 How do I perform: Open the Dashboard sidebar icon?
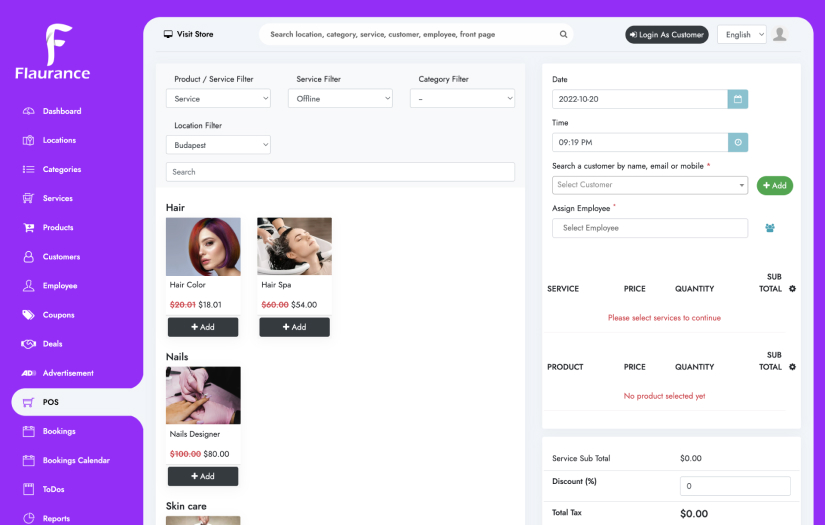coord(28,111)
